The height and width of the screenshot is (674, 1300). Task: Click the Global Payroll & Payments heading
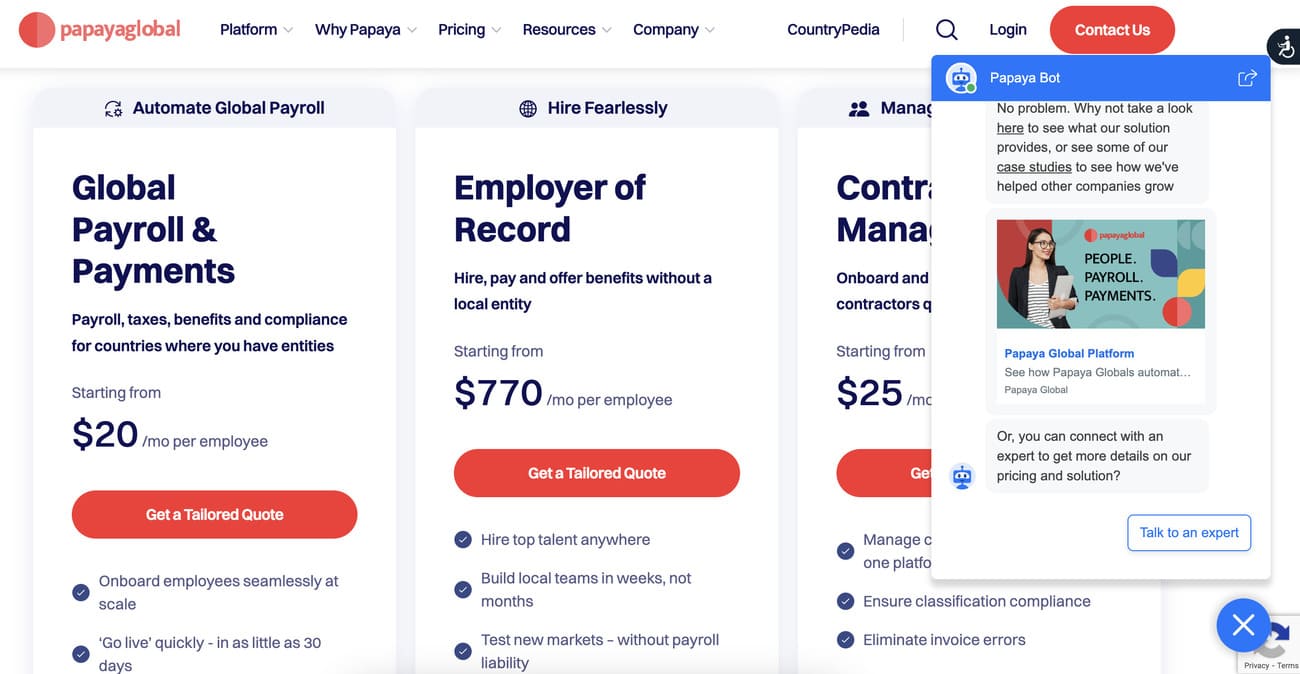coord(154,229)
